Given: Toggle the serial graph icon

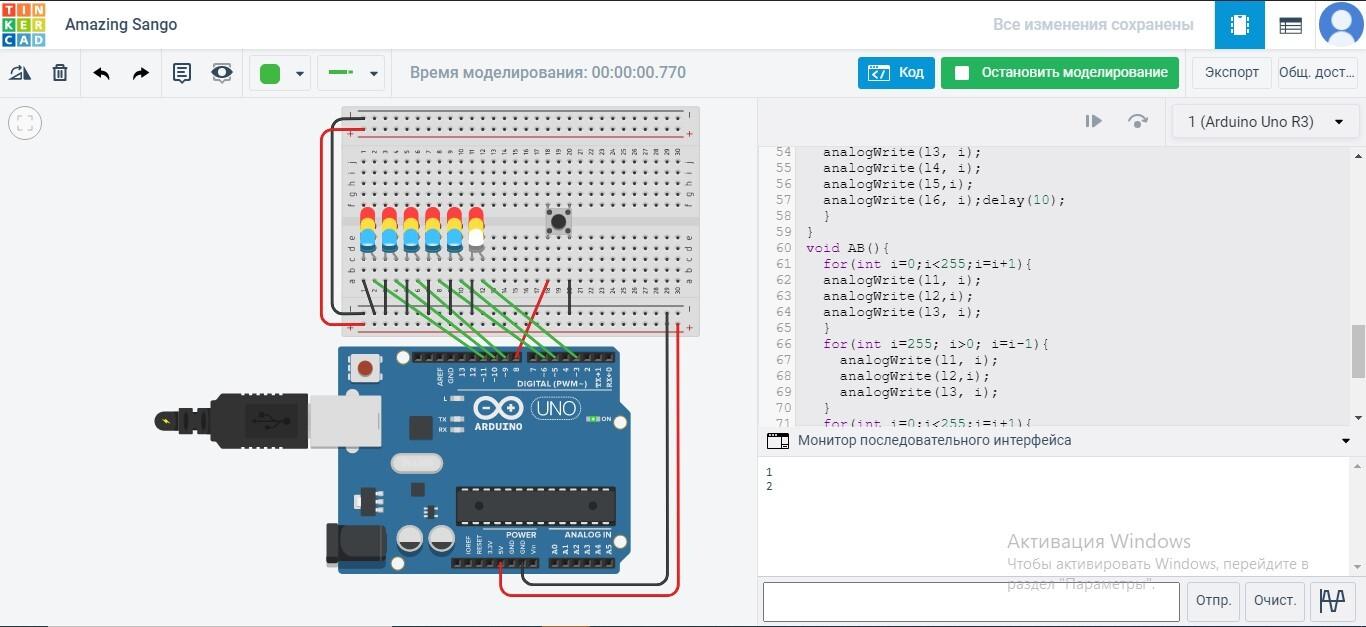Looking at the screenshot, I should coord(1332,601).
